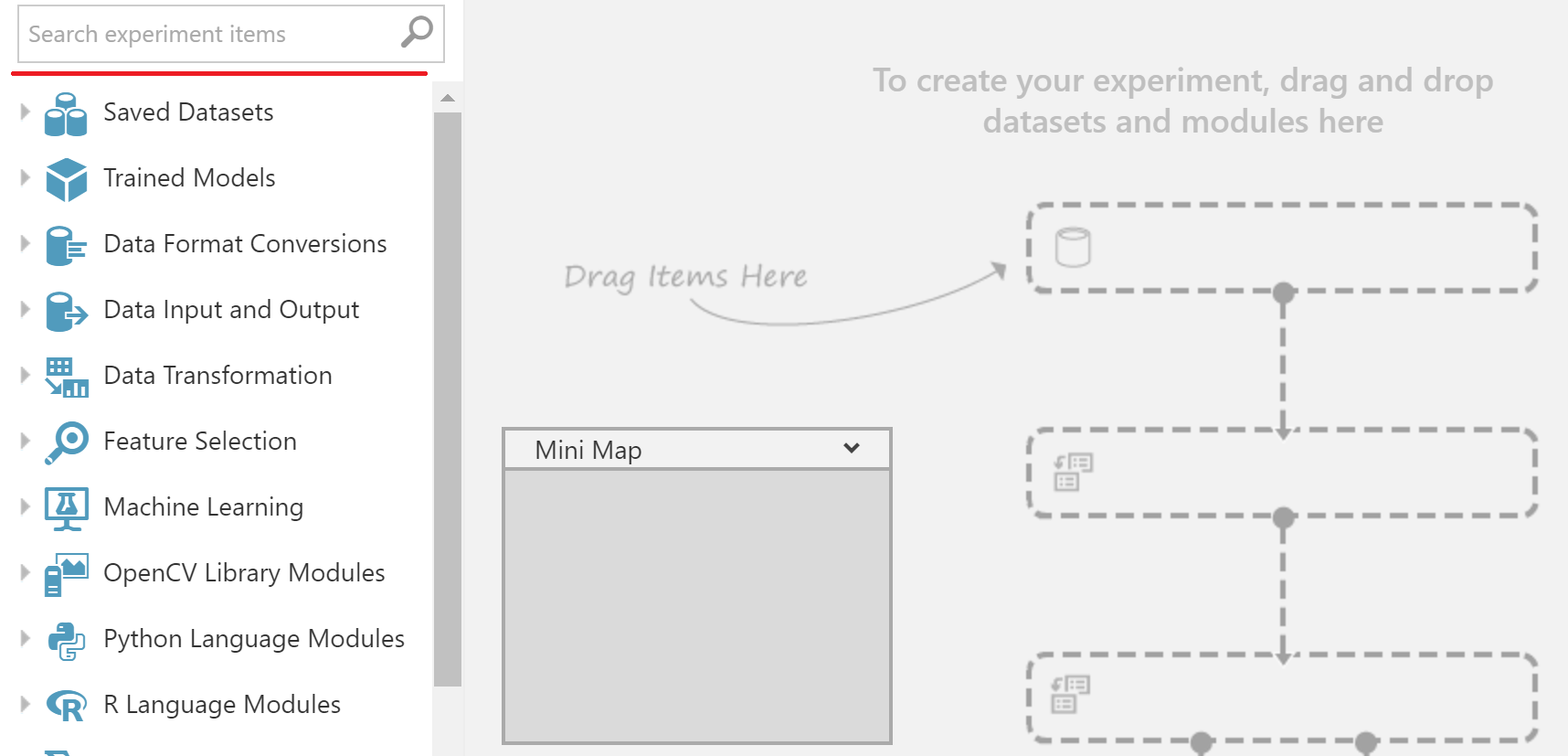
Task: Select the Data Input and Output label
Action: (231, 310)
